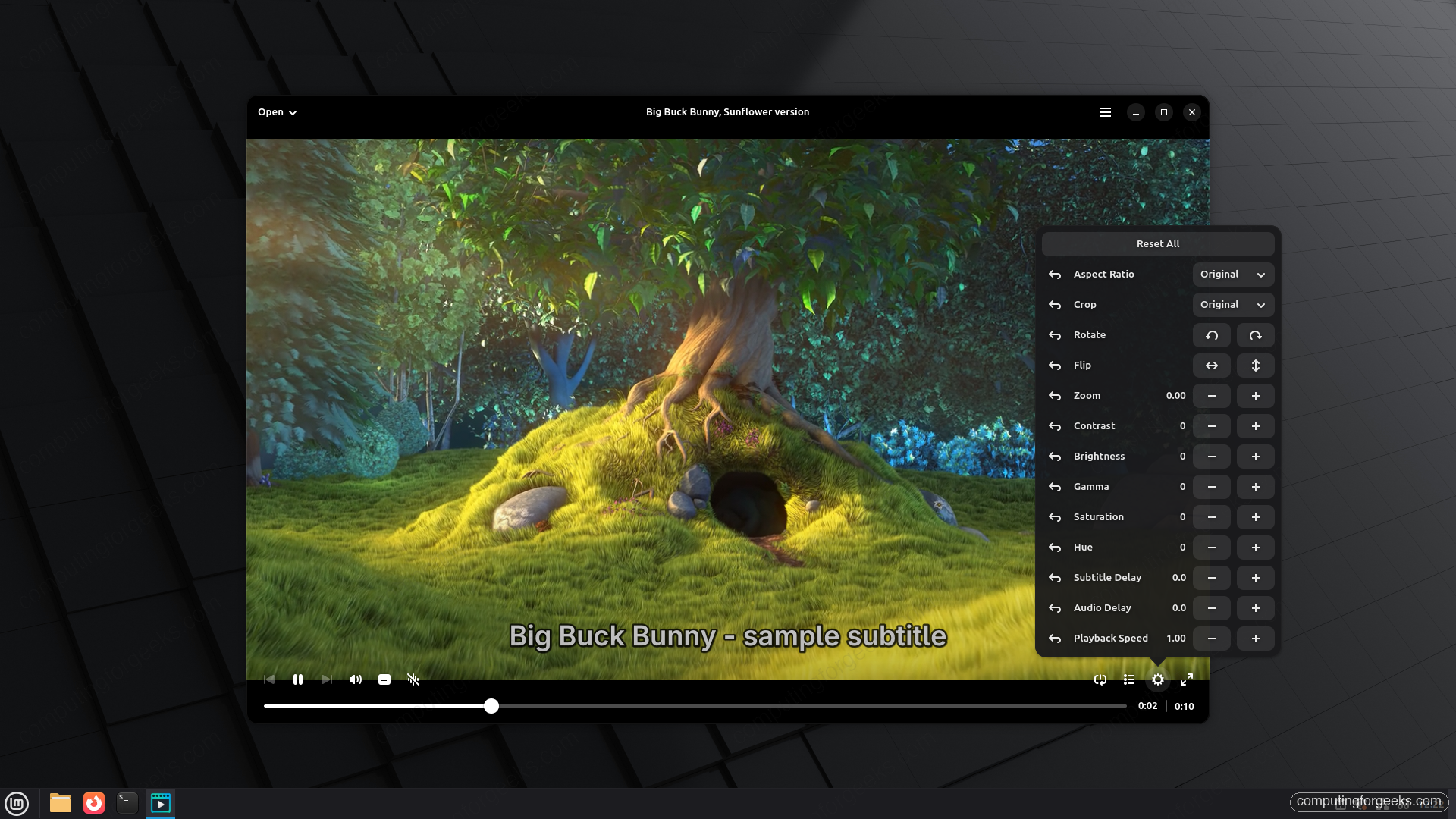The width and height of the screenshot is (1456, 819).
Task: Open the hamburger main menu
Action: coord(1106,112)
